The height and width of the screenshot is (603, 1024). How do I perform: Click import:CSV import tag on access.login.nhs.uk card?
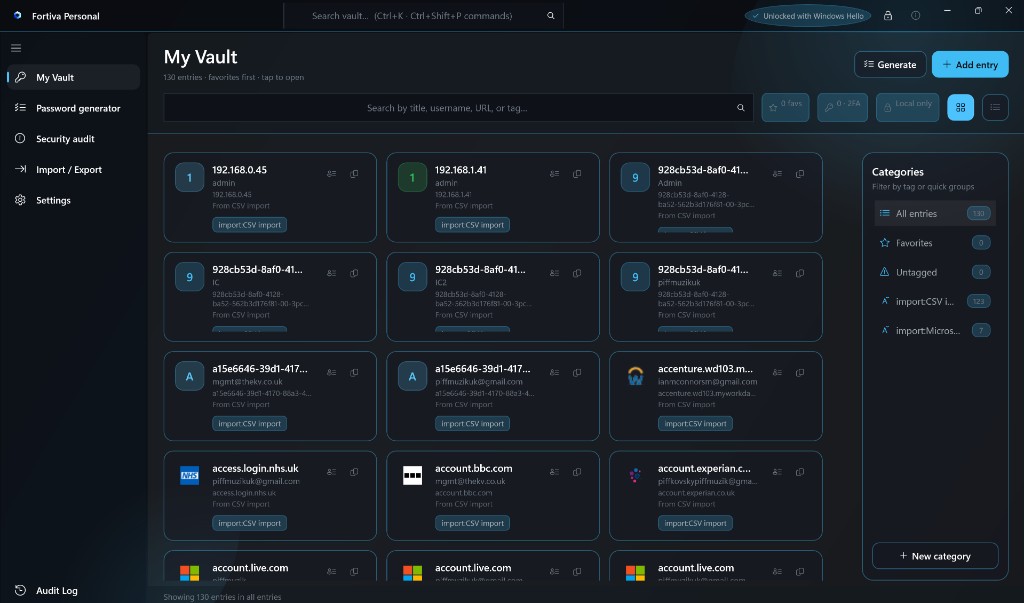click(249, 523)
